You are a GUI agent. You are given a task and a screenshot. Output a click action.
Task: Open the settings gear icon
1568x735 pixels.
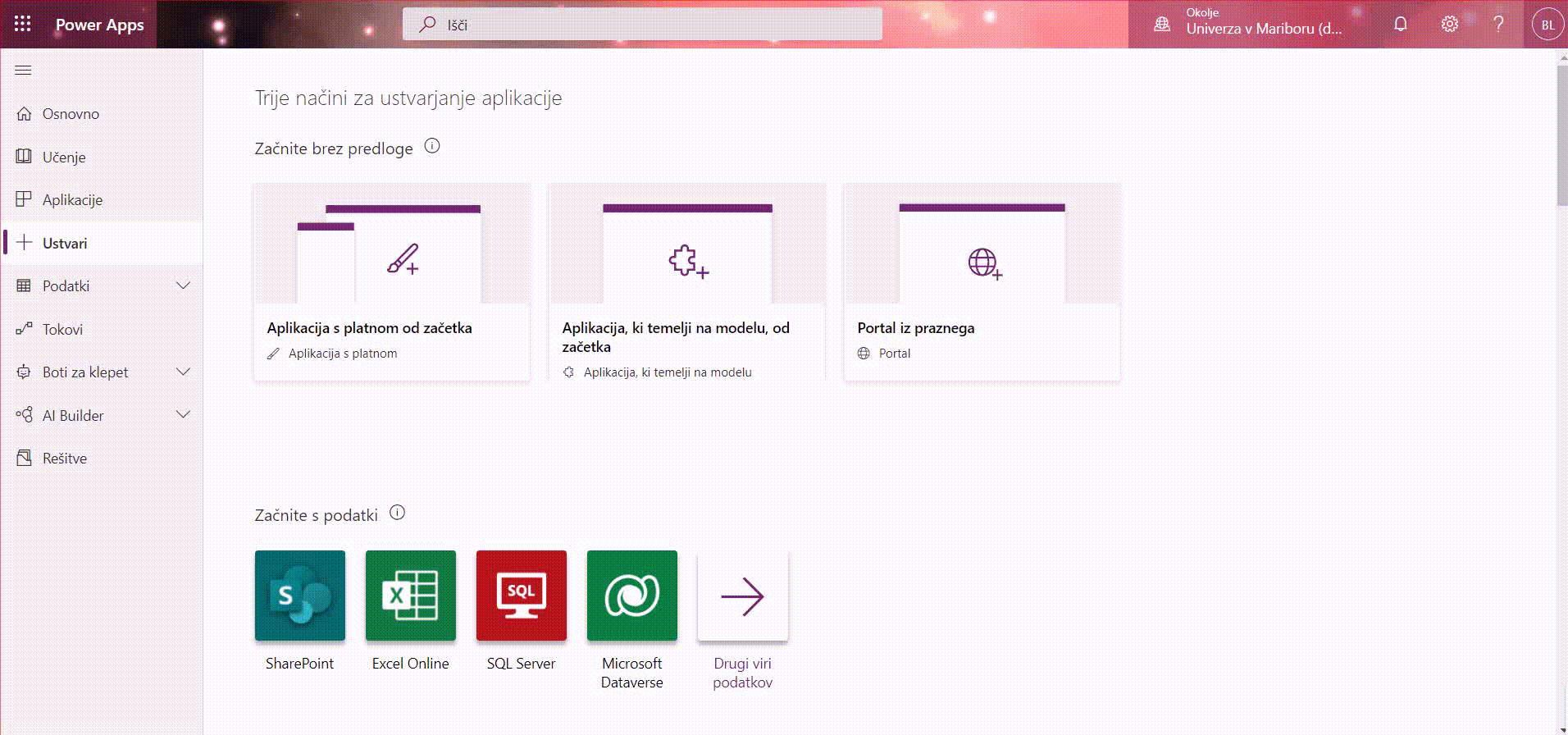pyautogui.click(x=1450, y=24)
